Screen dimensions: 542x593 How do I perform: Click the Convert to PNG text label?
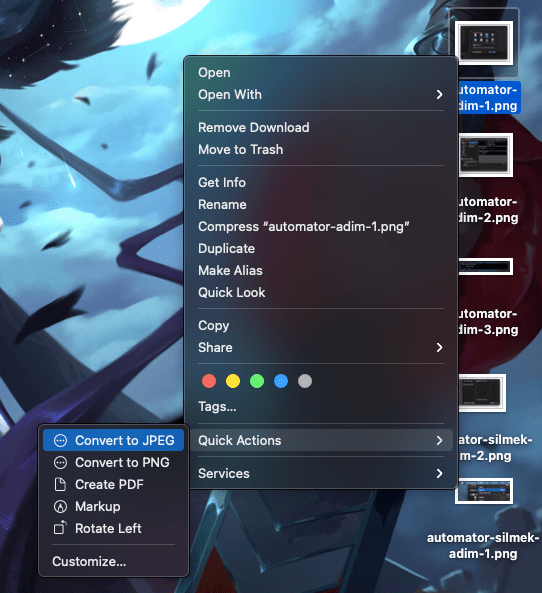122,463
